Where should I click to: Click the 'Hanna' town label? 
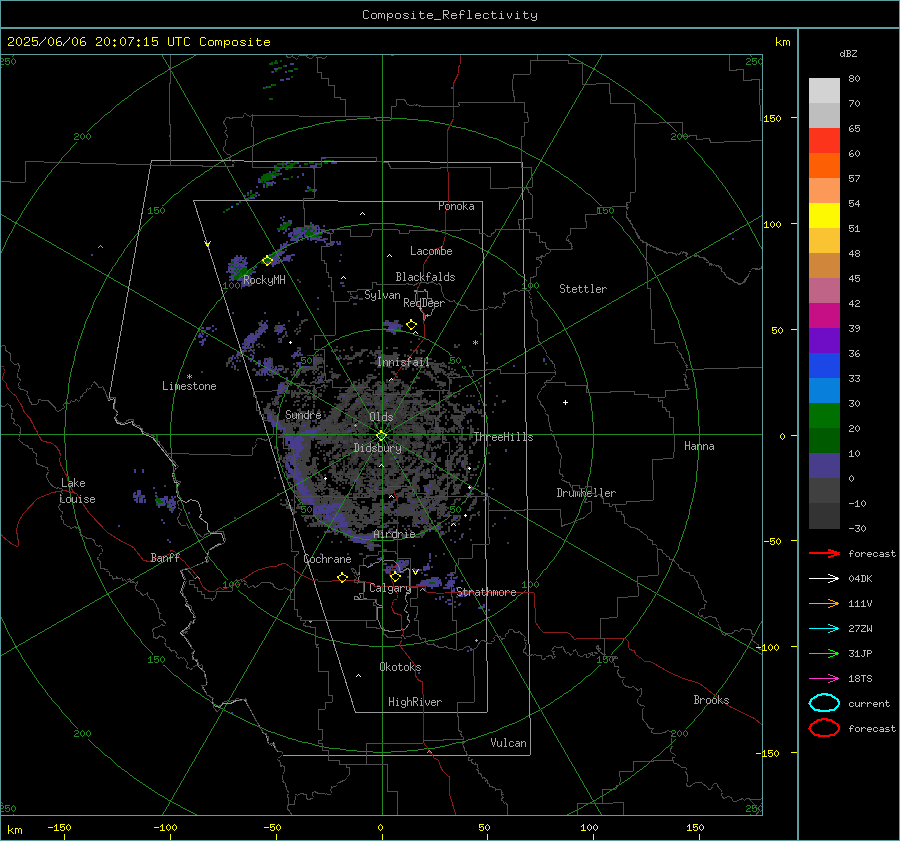699,446
